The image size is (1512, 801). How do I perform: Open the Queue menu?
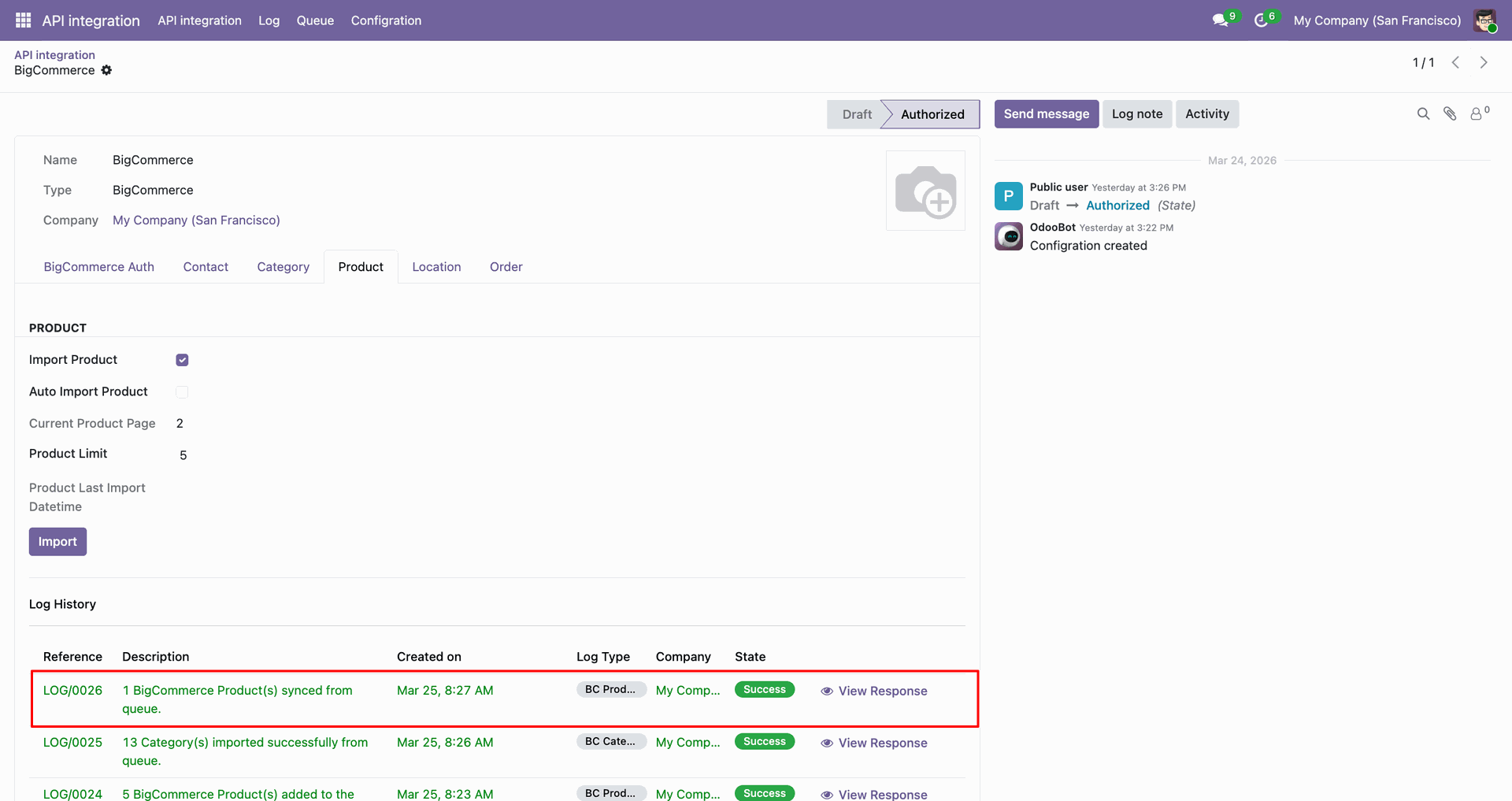[315, 20]
